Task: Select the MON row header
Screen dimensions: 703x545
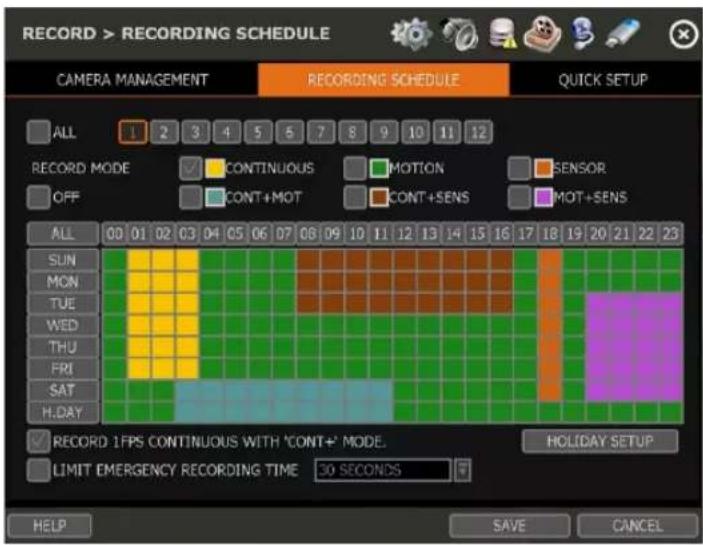Action: [63, 282]
